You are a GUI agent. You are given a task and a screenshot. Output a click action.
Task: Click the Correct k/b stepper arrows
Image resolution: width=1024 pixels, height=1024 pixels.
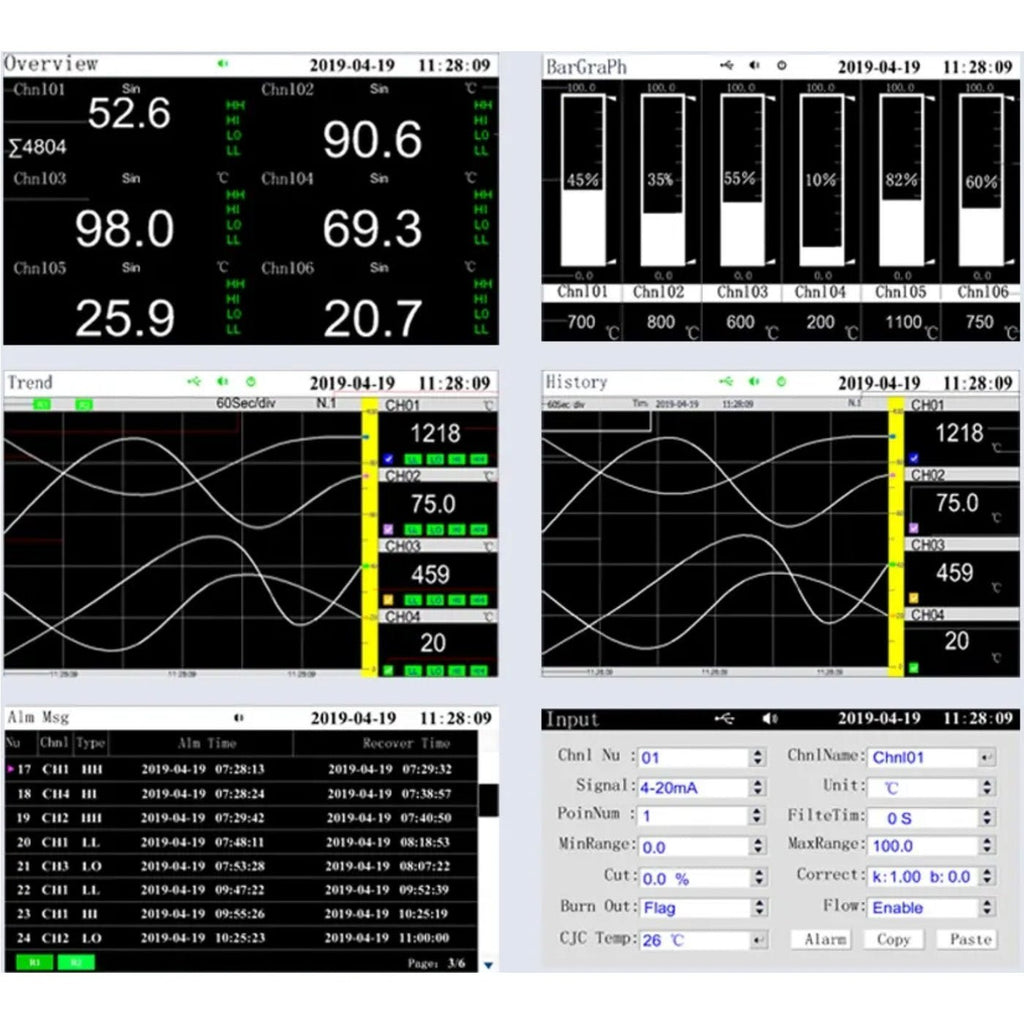987,876
